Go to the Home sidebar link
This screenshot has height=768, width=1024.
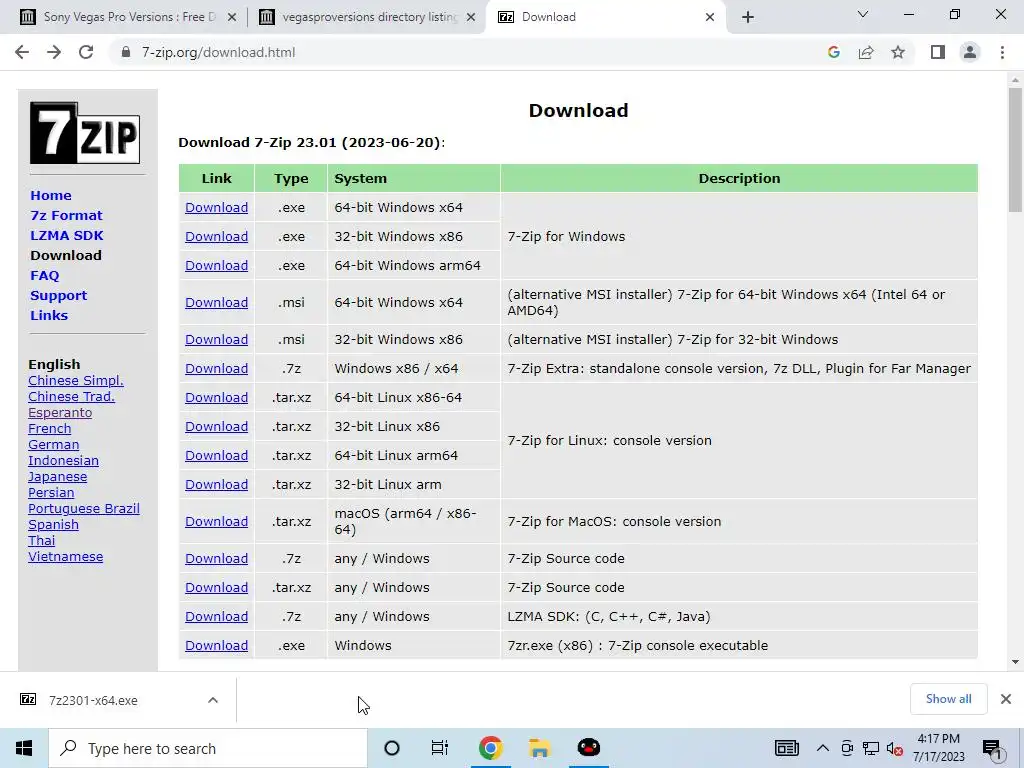[51, 195]
